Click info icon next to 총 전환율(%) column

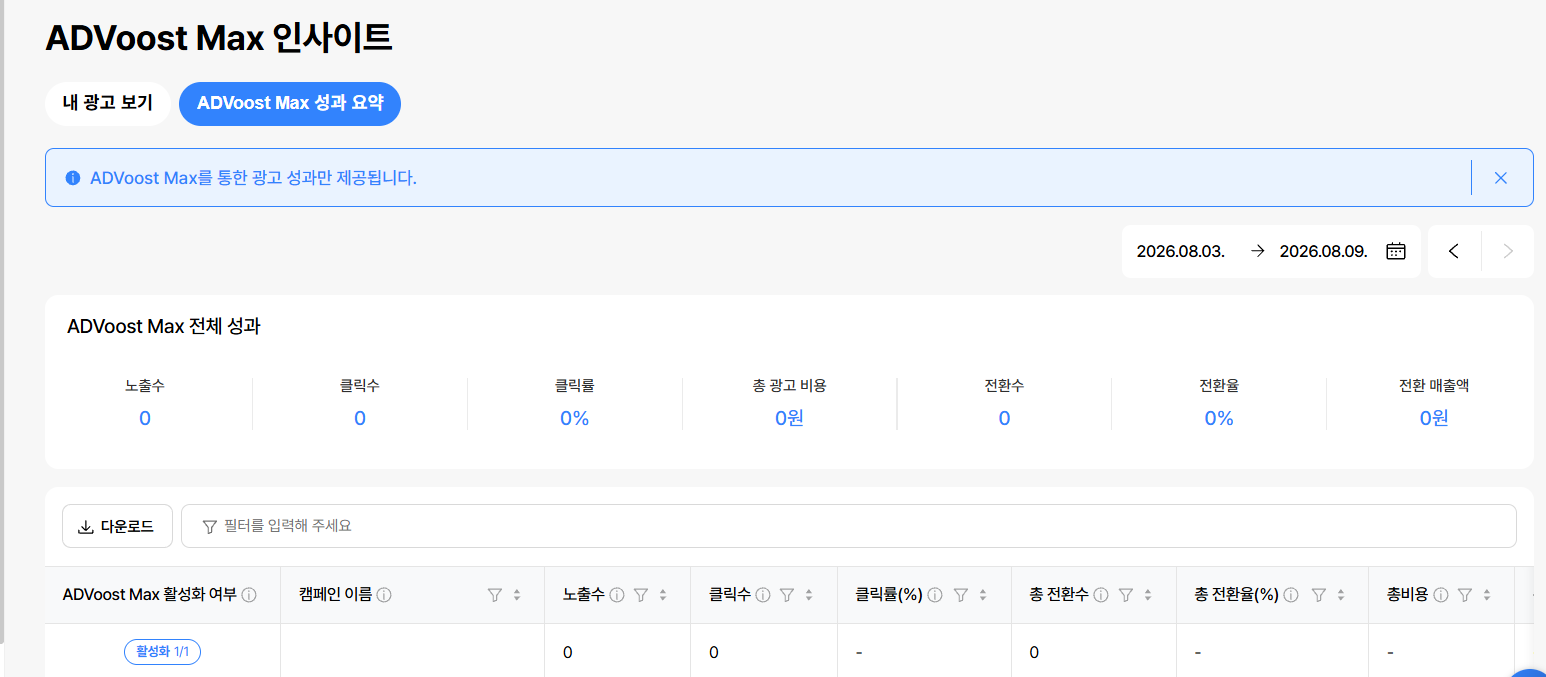(1291, 595)
